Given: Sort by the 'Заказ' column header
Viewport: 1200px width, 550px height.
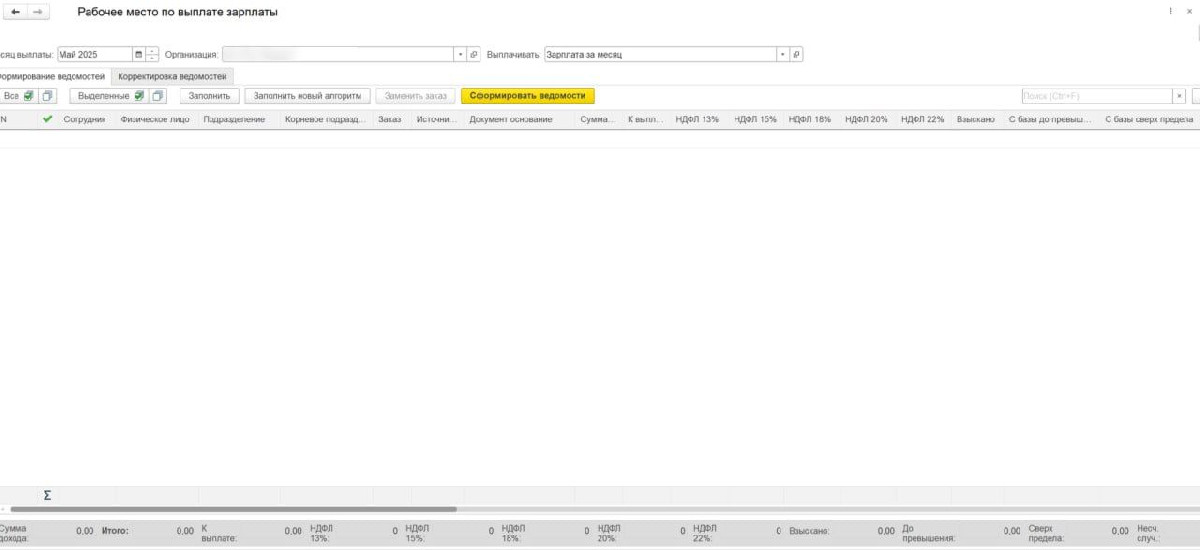Looking at the screenshot, I should (390, 119).
